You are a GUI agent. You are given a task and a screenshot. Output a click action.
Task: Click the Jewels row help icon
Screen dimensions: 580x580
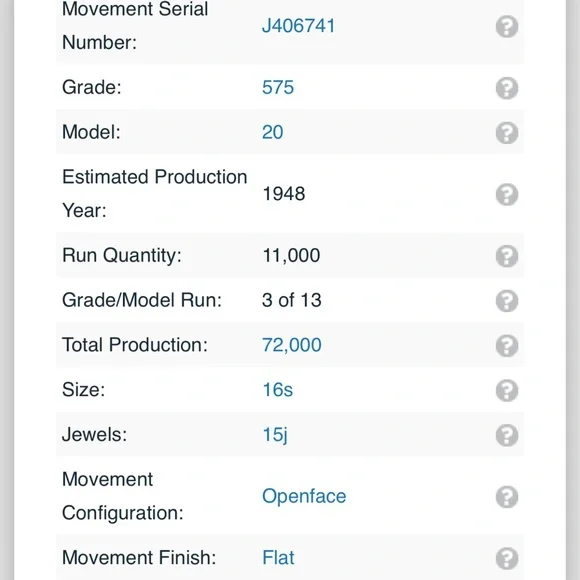coord(507,435)
